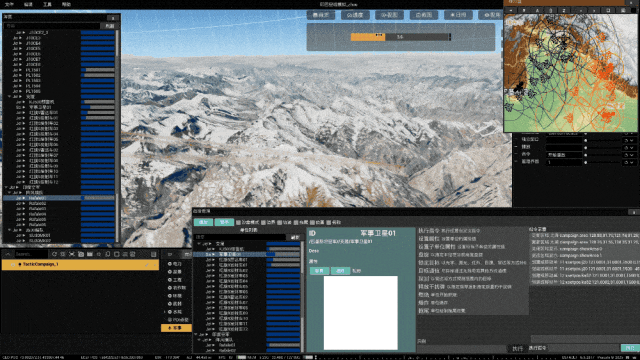Click the circle icon beside 工程
This screenshot has height=360, width=640.
(170, 280)
